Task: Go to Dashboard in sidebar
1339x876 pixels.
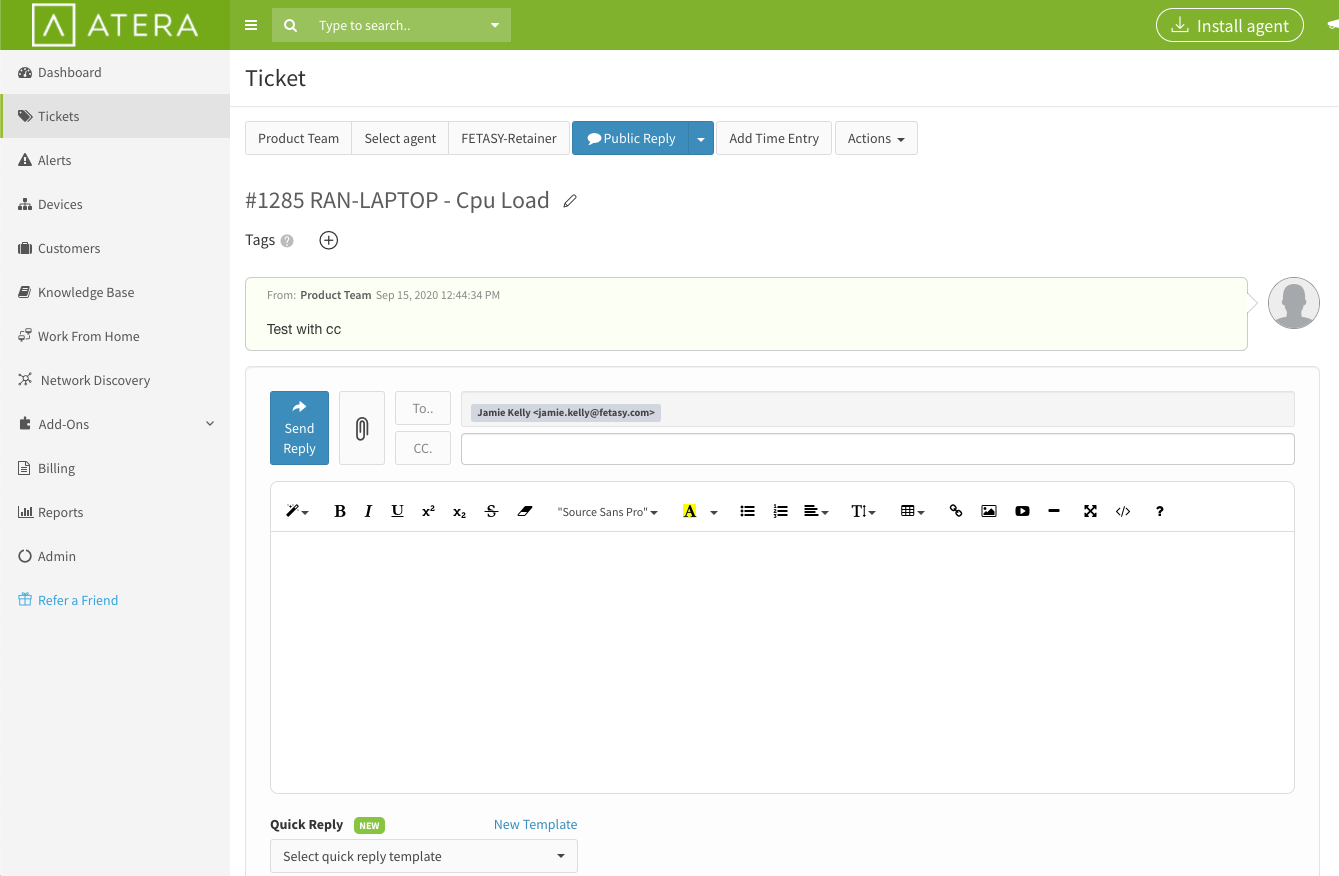Action: 115,72
